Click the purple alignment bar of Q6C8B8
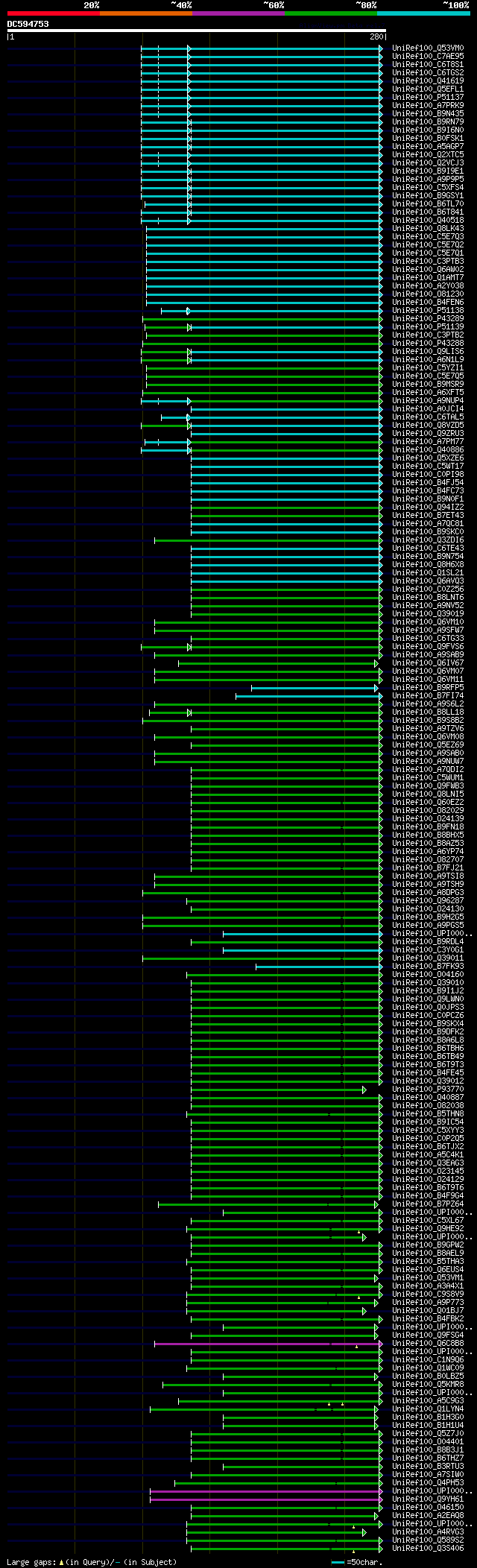 pos(267,1343)
